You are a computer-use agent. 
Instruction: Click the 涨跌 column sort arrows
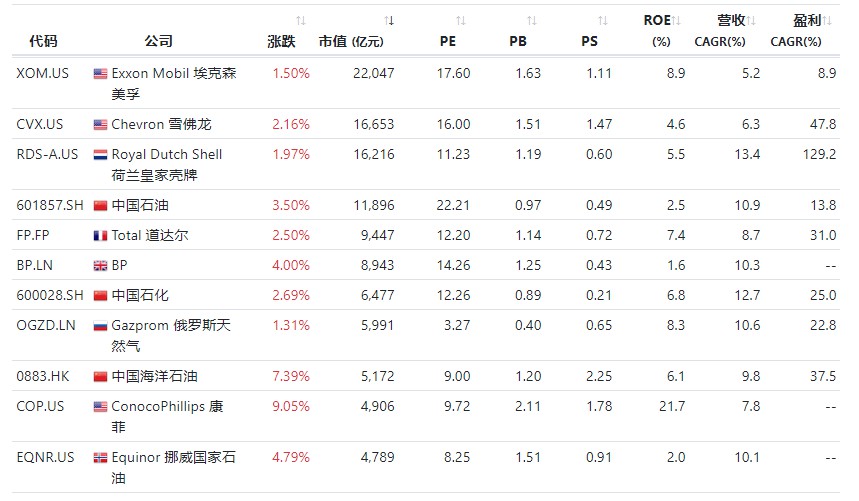pyautogui.click(x=301, y=21)
